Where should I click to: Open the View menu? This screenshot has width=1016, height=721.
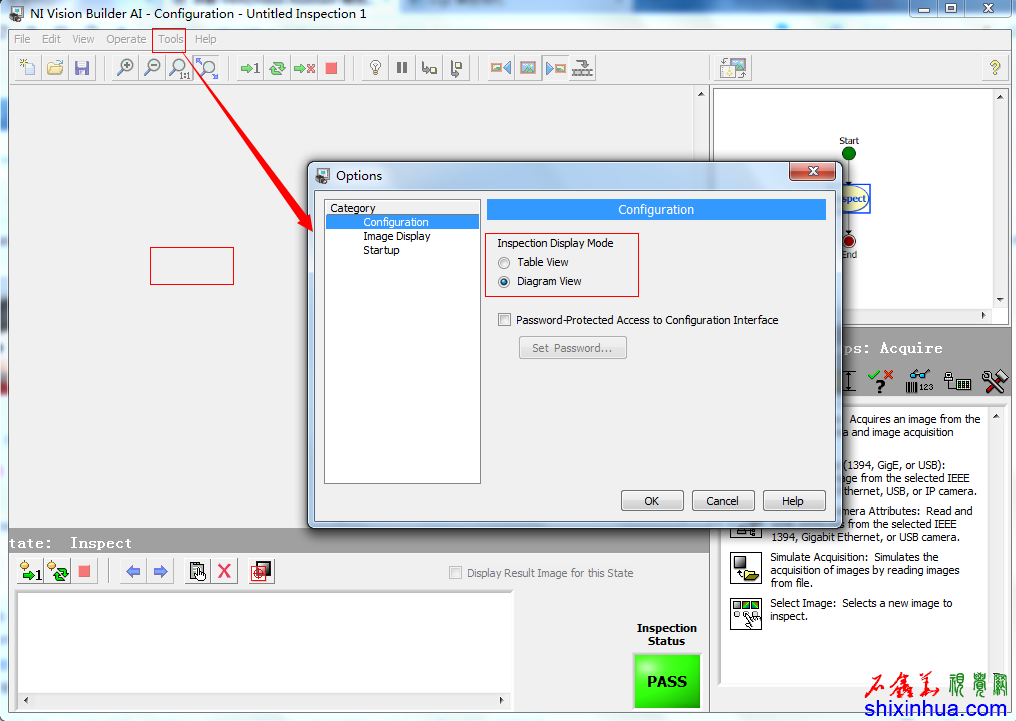pos(83,39)
